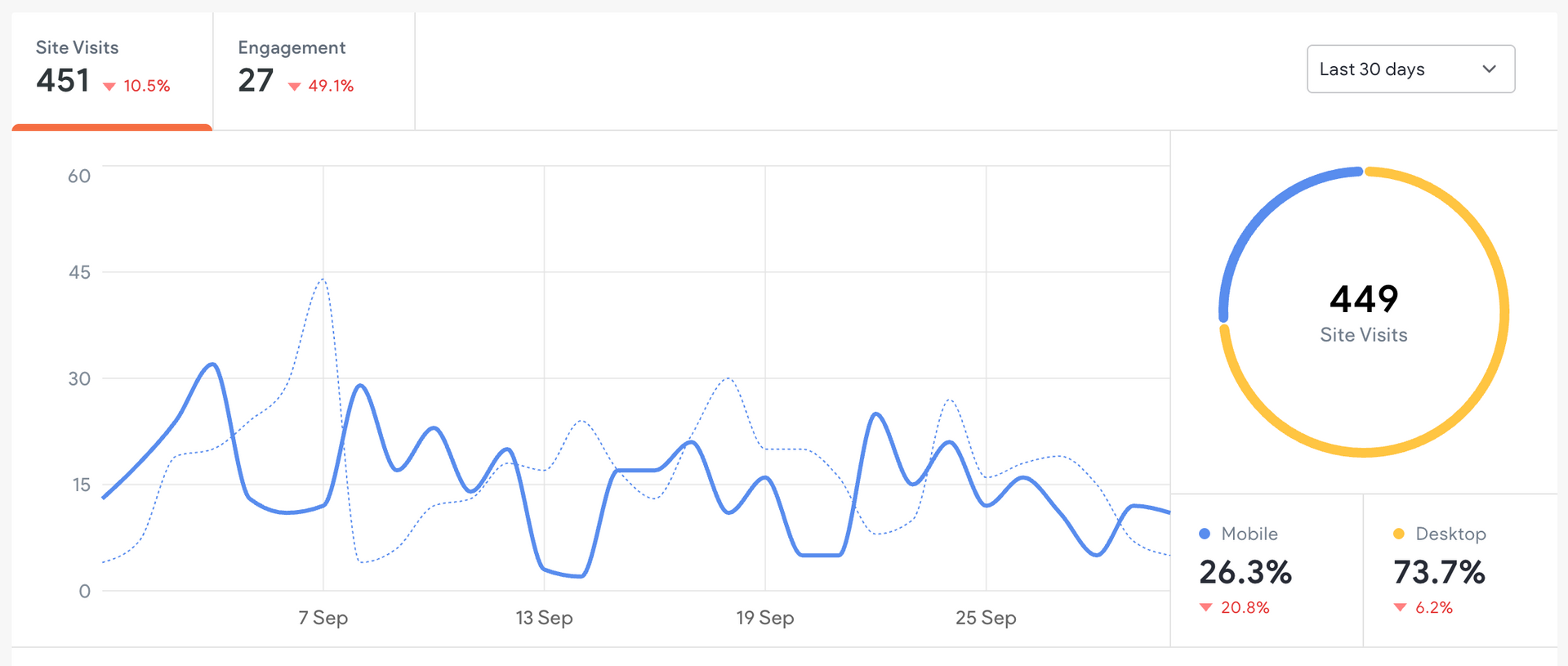Screen dimensions: 1568x666
Task: Click the 13 Sep axis label
Action: tap(544, 618)
